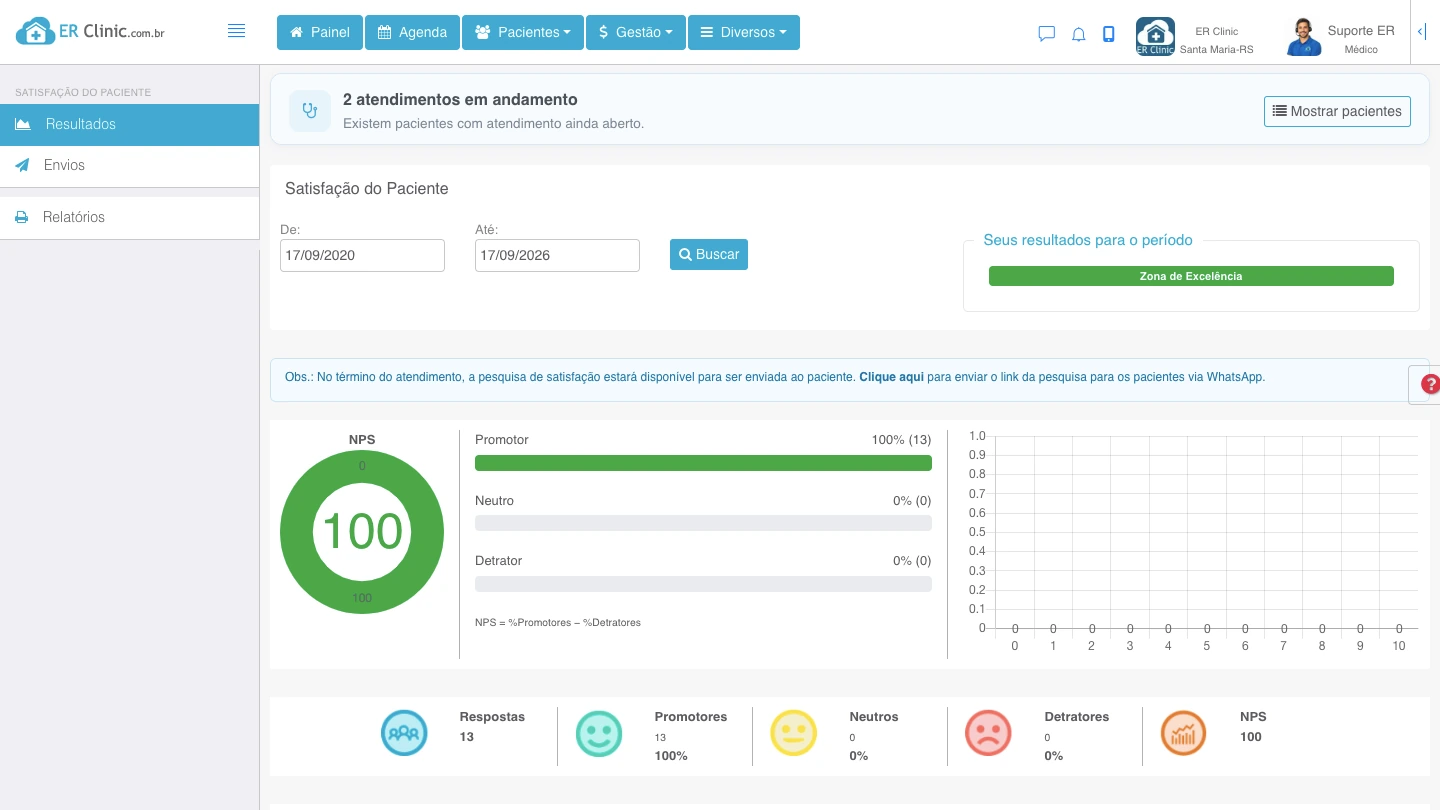Screen dimensions: 1440x810
Task: Click the orange NPS chart icon
Action: pos(1184,733)
